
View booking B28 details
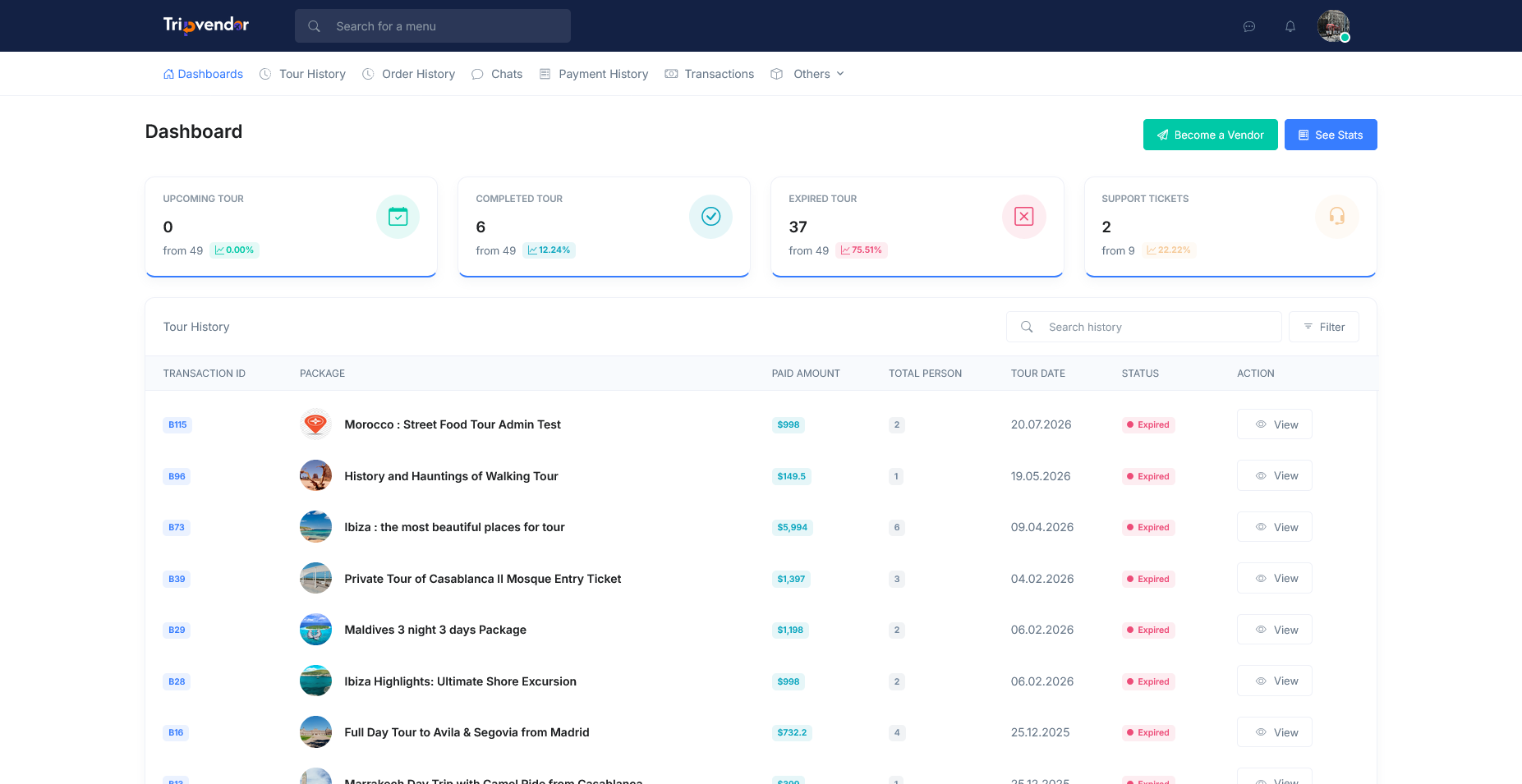[x=1275, y=681]
